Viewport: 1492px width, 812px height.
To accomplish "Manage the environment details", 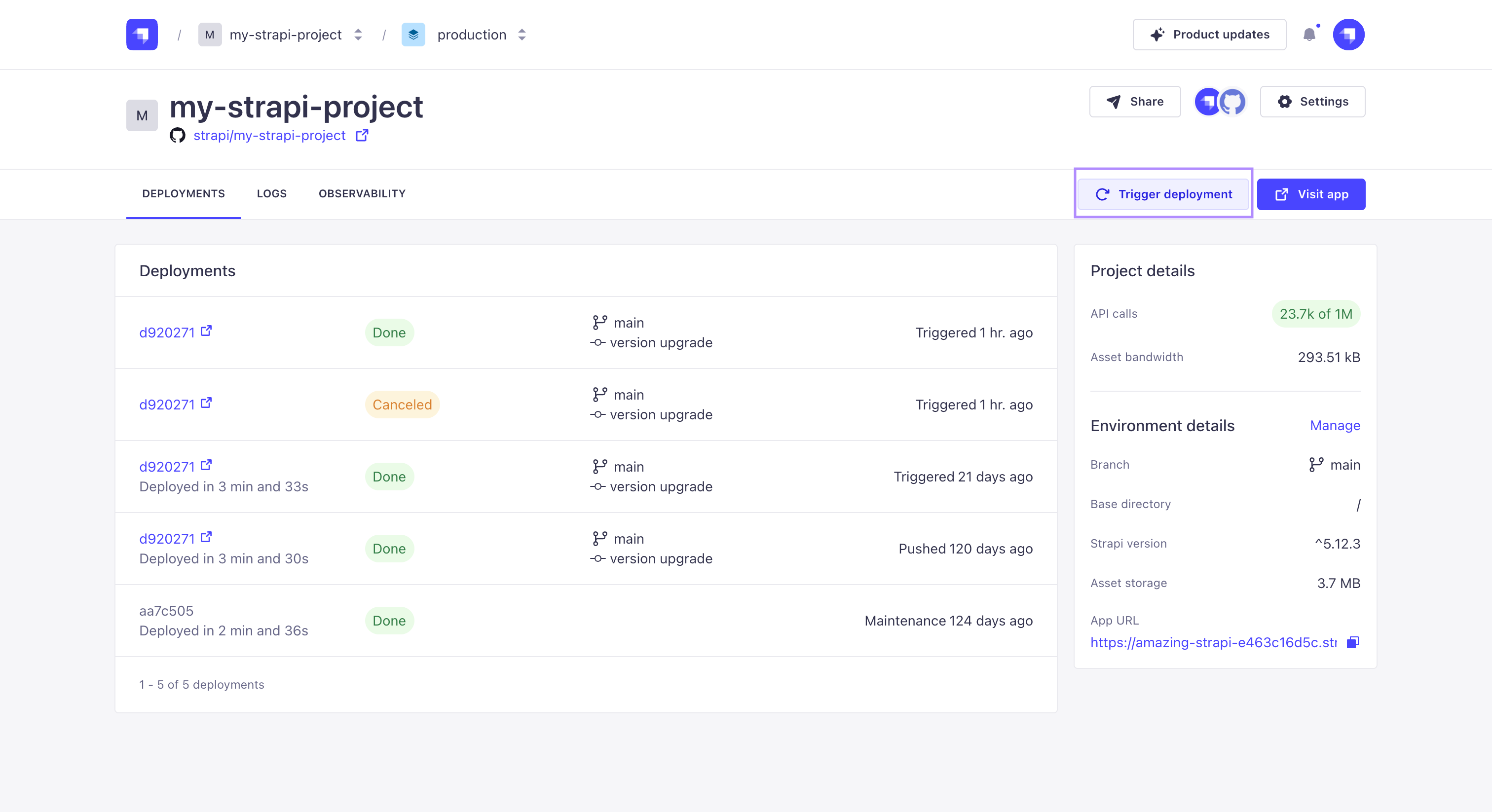I will pyautogui.click(x=1335, y=426).
